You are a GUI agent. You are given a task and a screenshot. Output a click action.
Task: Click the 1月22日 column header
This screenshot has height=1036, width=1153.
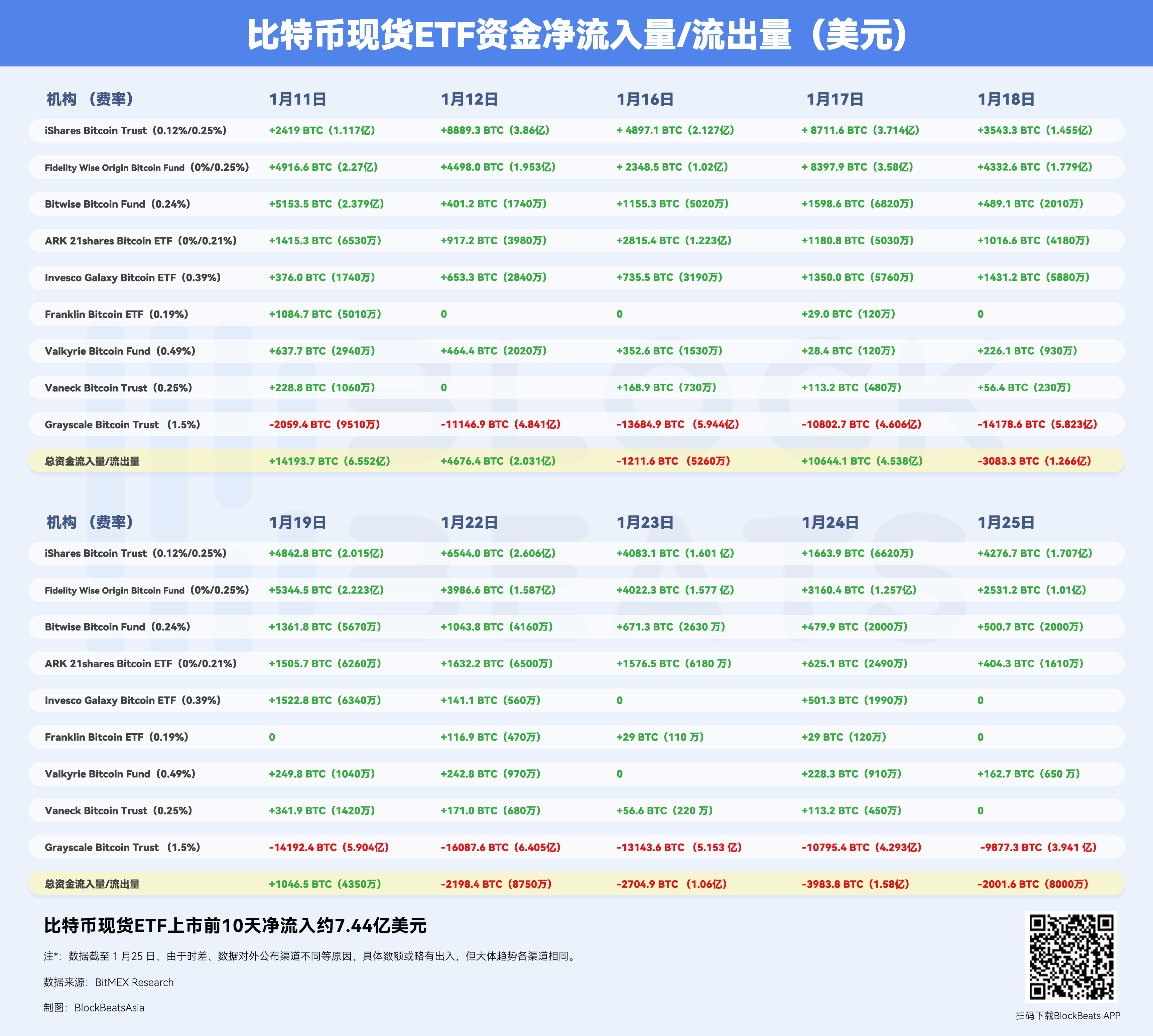pyautogui.click(x=470, y=522)
